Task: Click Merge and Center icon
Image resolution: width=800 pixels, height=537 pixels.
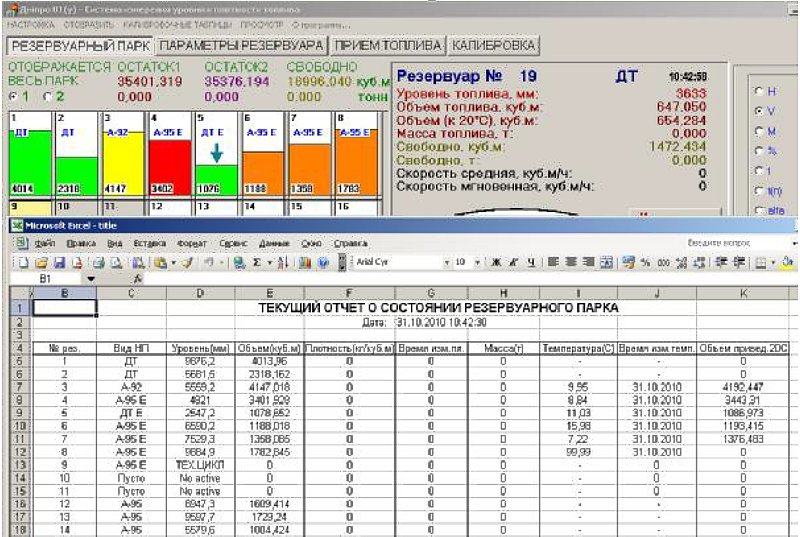Action: pyautogui.click(x=606, y=262)
